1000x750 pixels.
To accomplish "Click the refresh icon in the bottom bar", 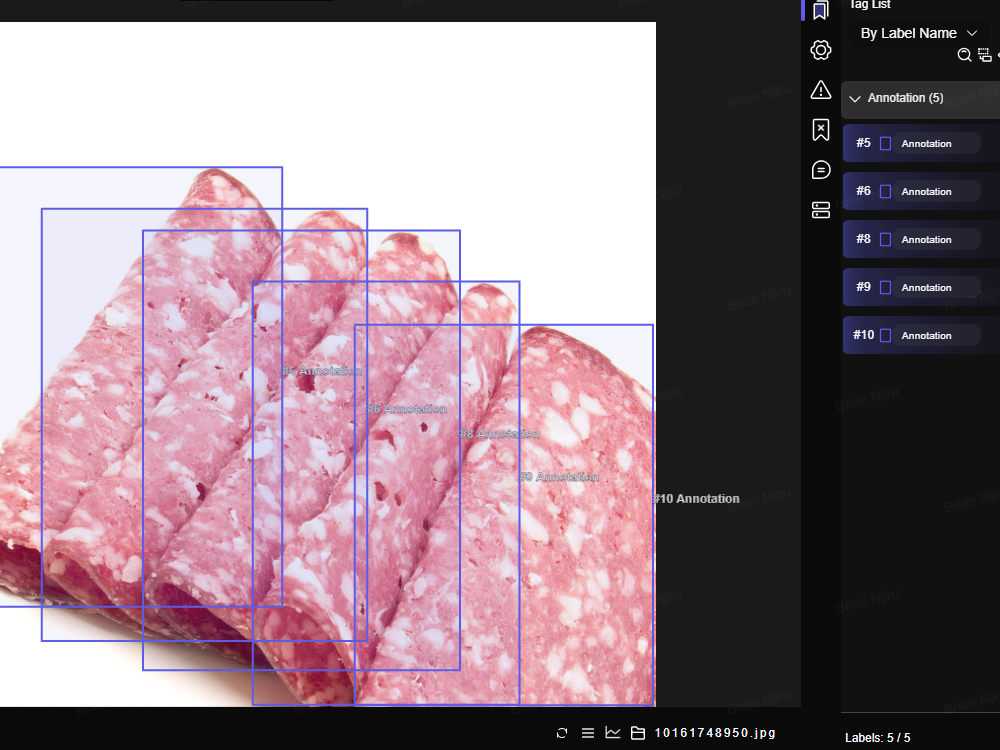I will 562,733.
